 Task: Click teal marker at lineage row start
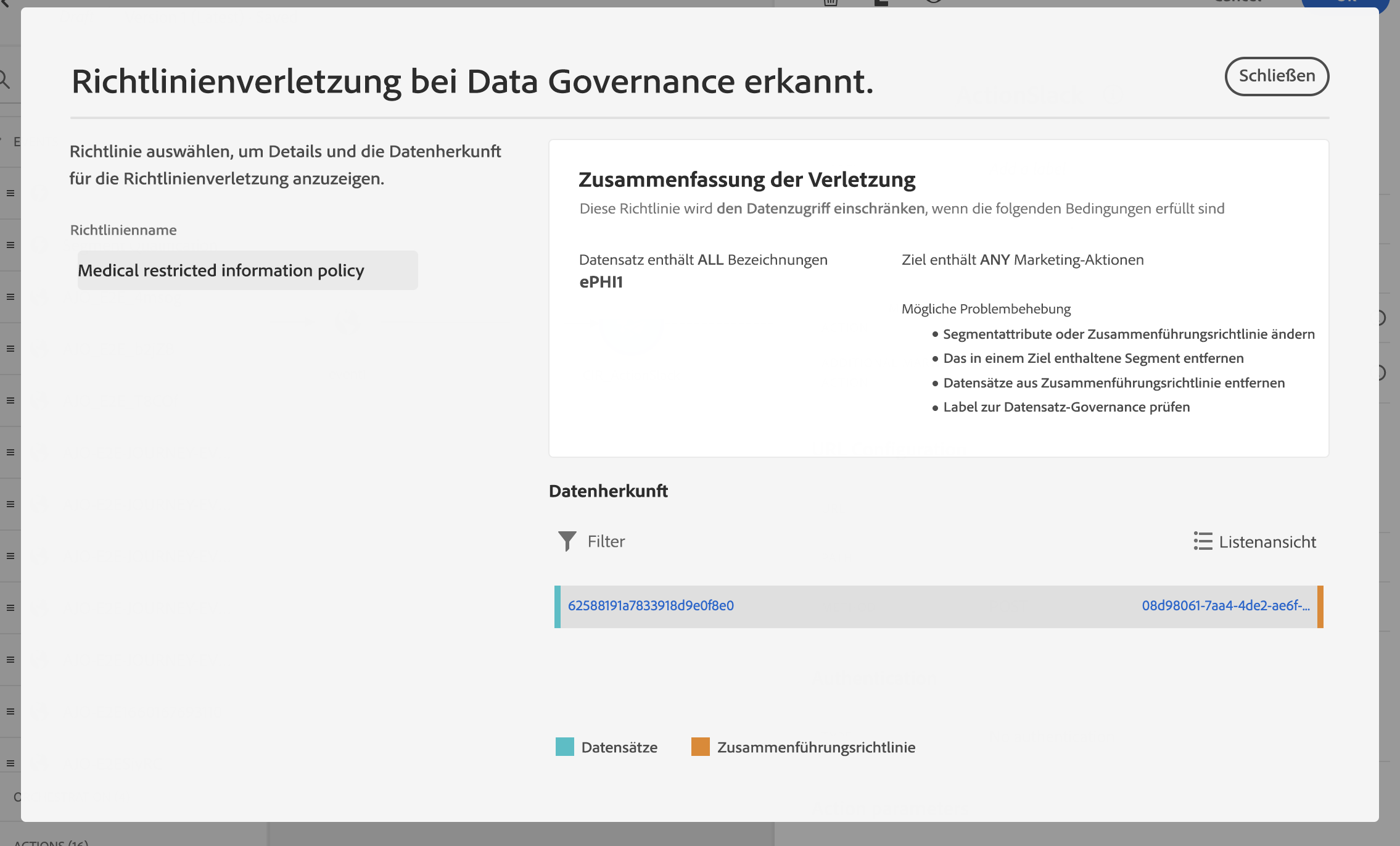pyautogui.click(x=558, y=607)
